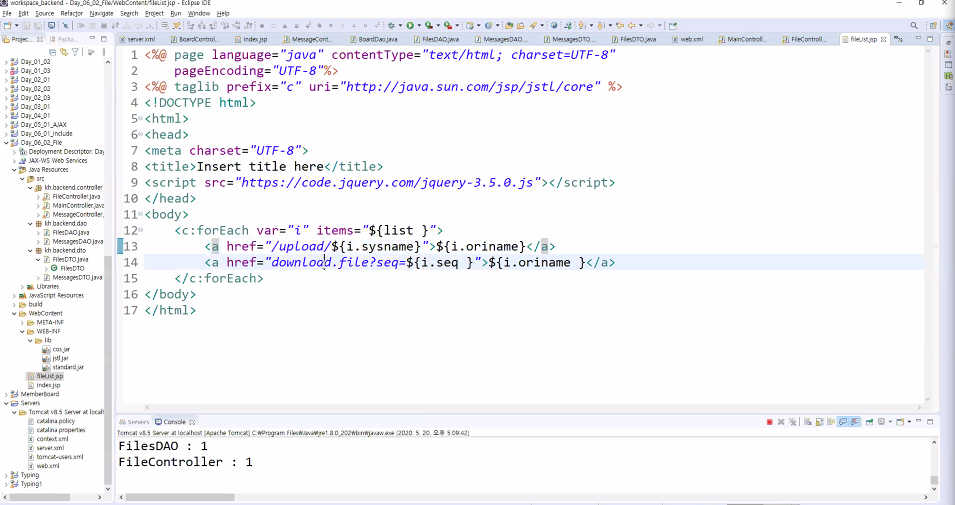Click the green Run button in toolbar

[x=410, y=26]
